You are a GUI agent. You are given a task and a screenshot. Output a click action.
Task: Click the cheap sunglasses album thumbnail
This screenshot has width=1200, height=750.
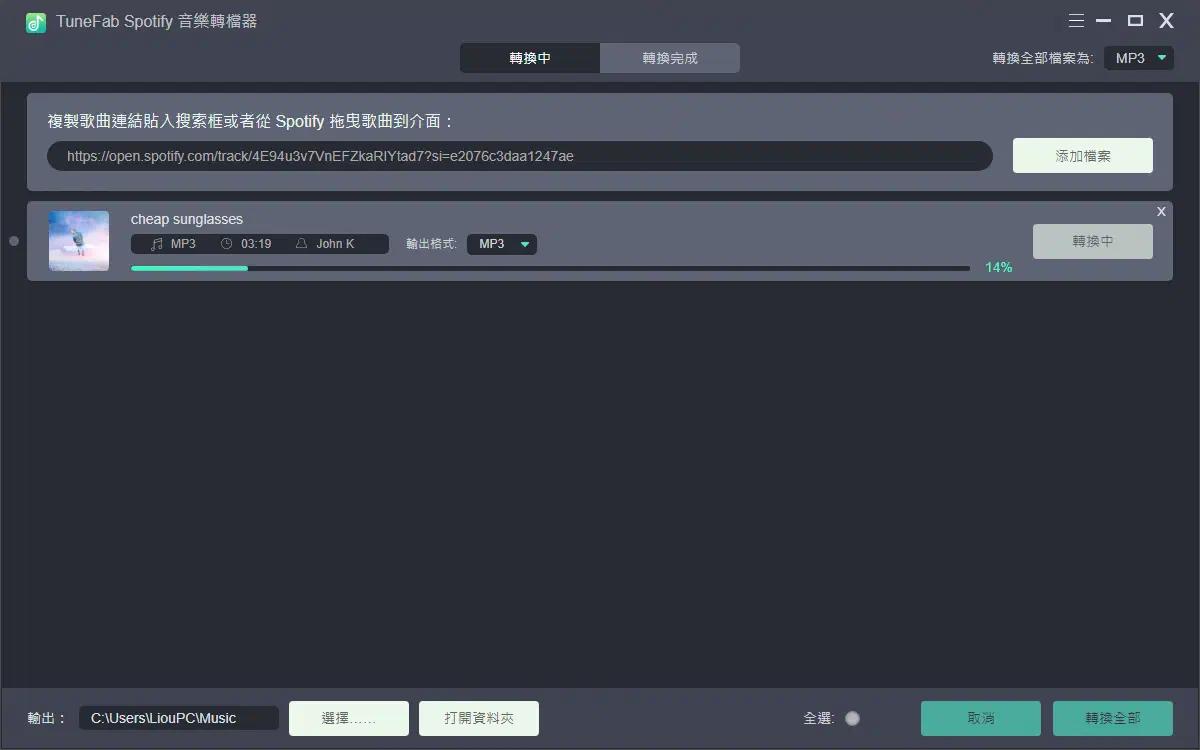click(x=79, y=241)
